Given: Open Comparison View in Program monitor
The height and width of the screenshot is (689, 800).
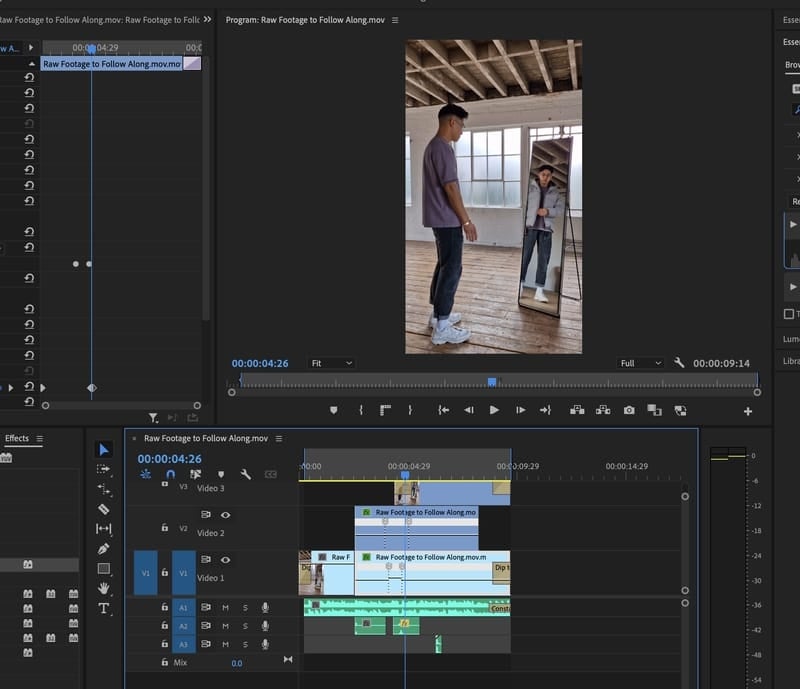Looking at the screenshot, I should 654,410.
